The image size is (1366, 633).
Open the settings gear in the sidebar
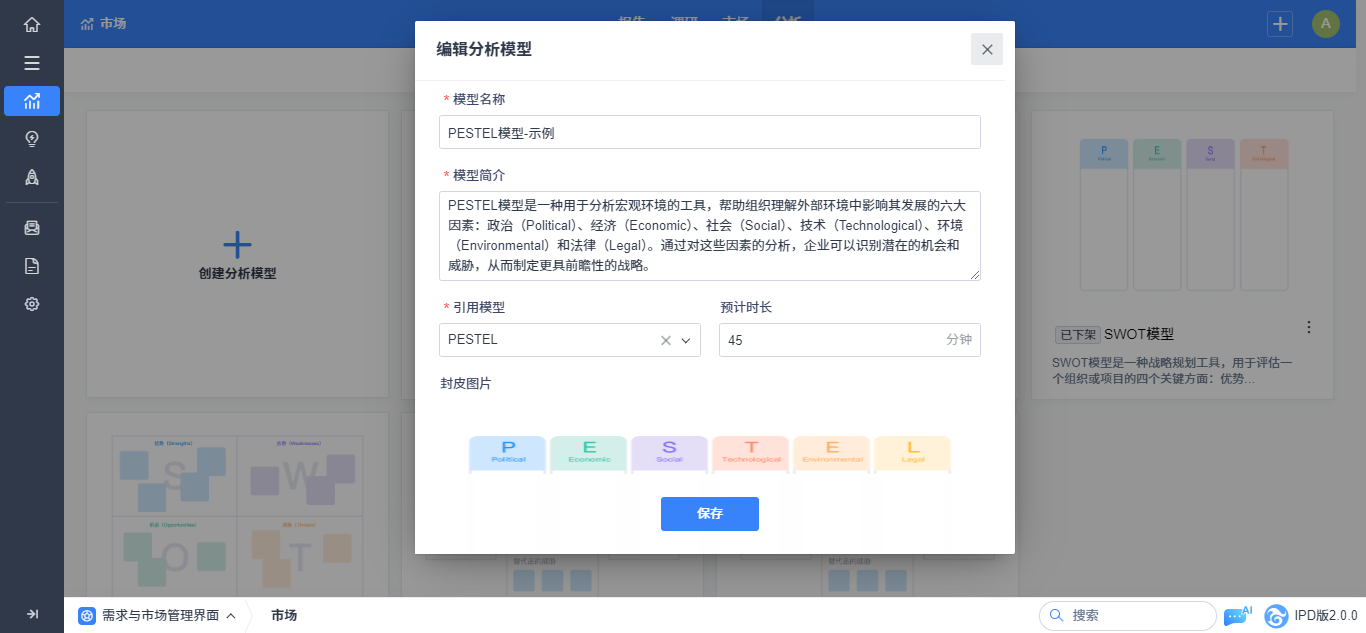click(x=32, y=304)
